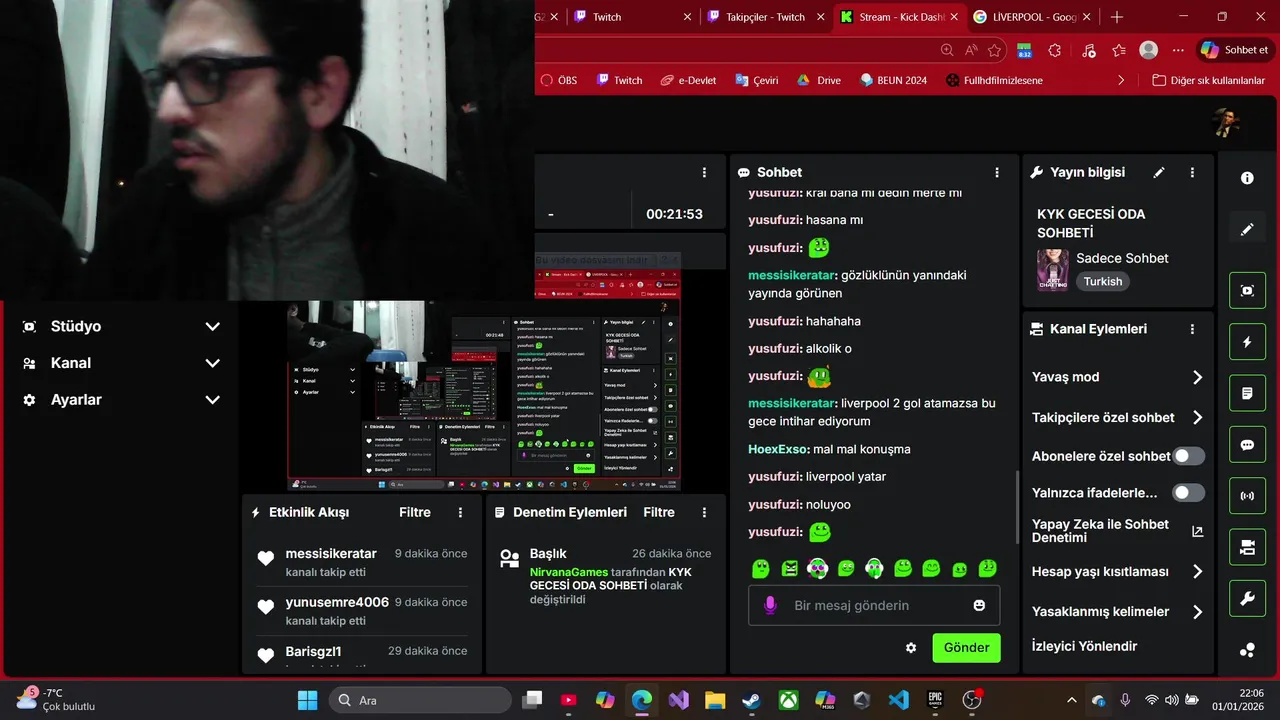Screen dimensions: 1280x720
Task: Click the Sohbet et Copilot button
Action: [1234, 50]
